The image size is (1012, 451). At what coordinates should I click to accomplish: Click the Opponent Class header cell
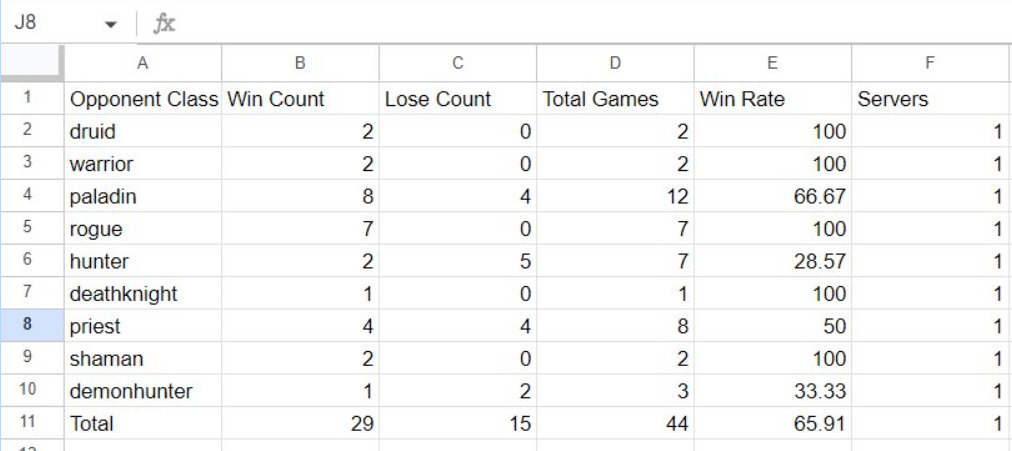click(x=143, y=99)
